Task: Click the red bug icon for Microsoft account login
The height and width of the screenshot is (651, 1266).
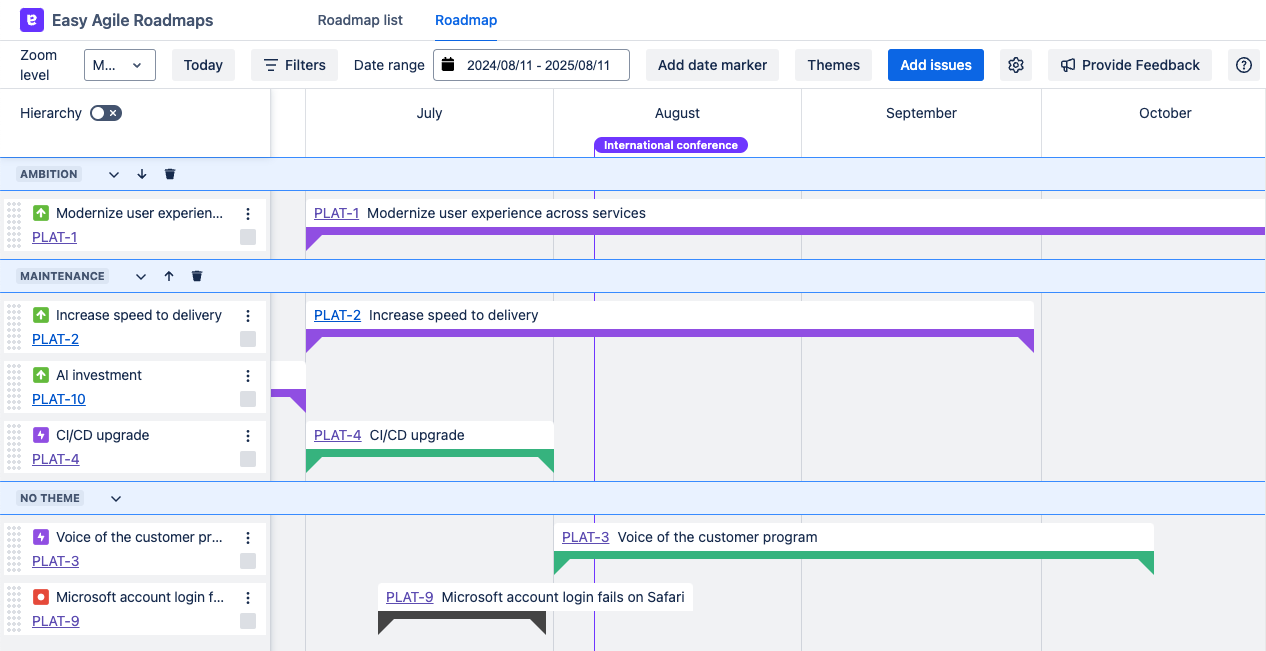Action: tap(41, 597)
